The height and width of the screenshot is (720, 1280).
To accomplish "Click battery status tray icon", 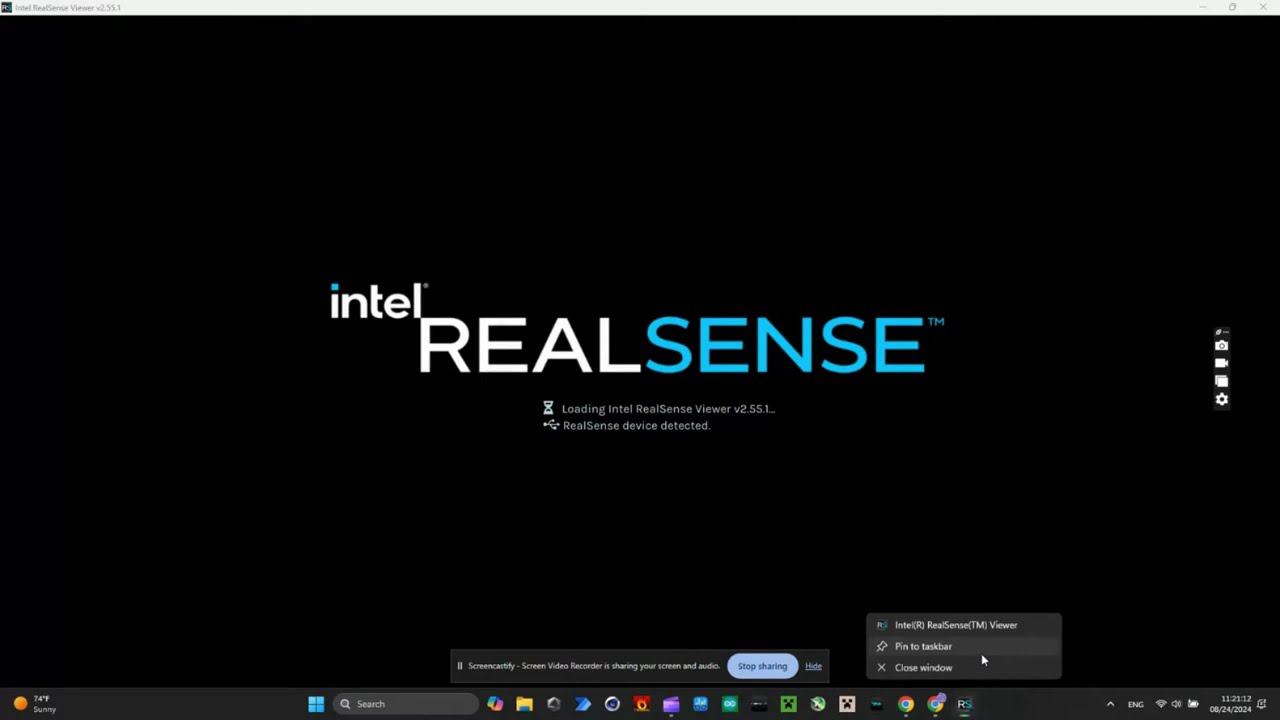I will [1193, 704].
